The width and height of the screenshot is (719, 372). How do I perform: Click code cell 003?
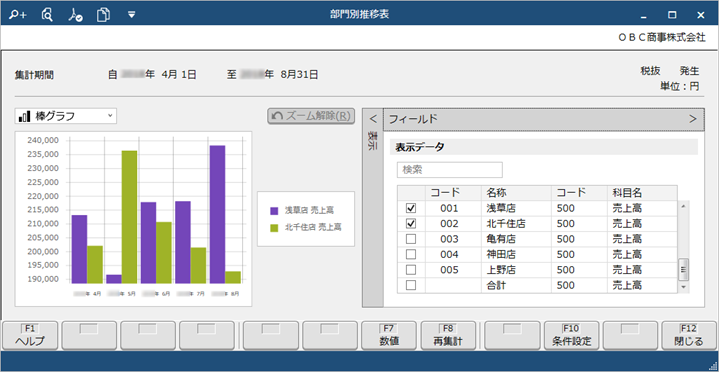453,239
